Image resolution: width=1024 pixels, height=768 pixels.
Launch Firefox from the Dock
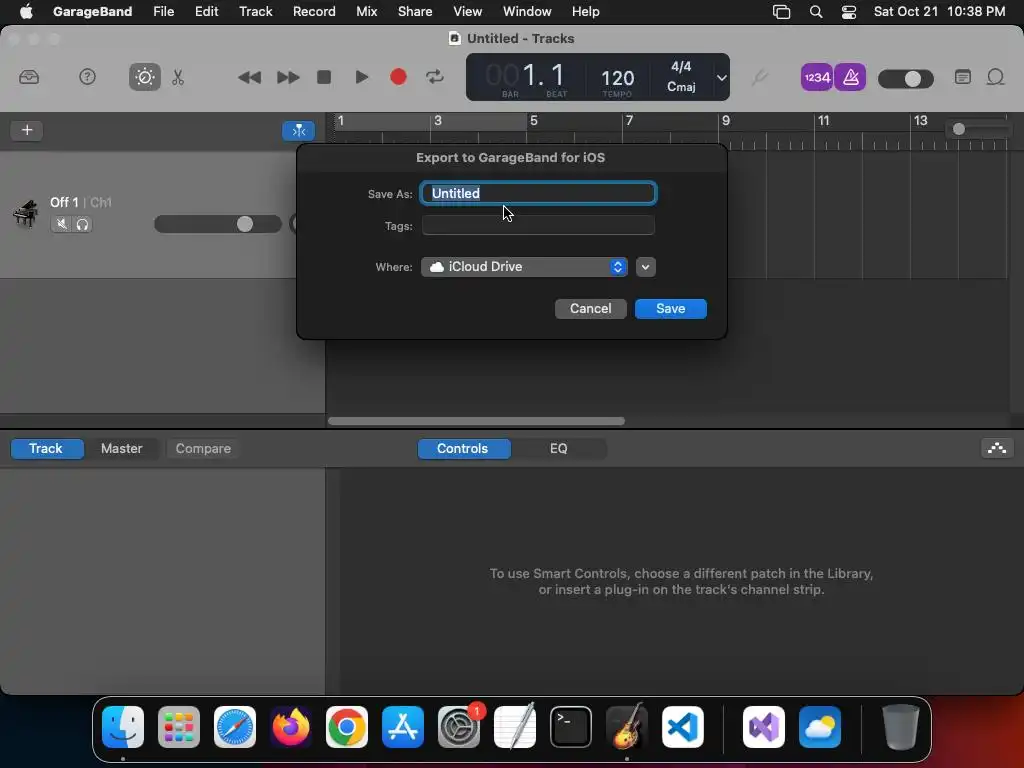pos(291,727)
